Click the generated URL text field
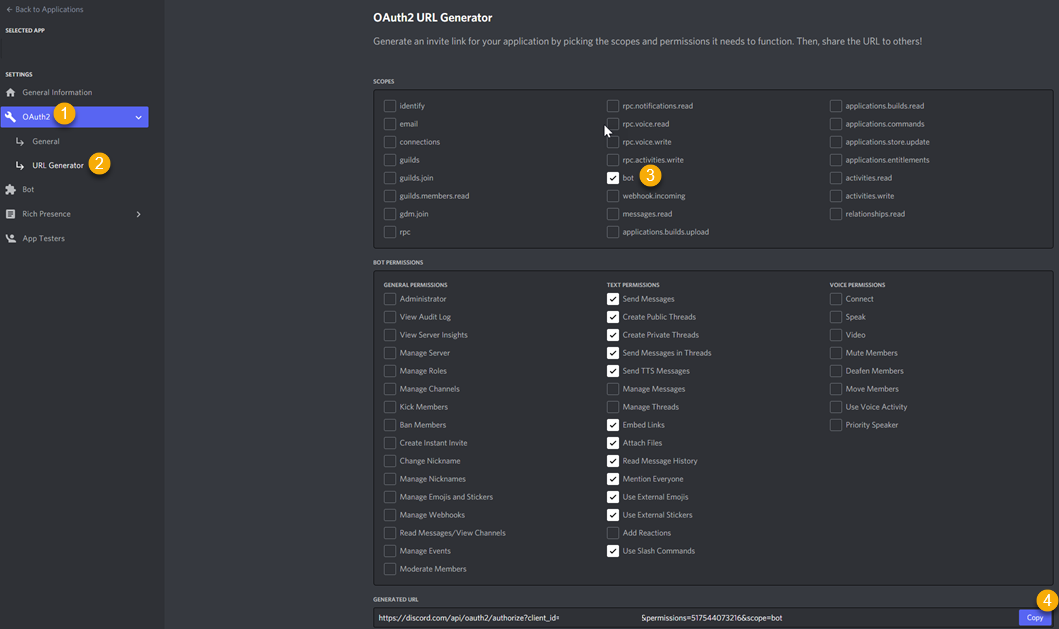Image resolution: width=1059 pixels, height=629 pixels. [x=696, y=618]
